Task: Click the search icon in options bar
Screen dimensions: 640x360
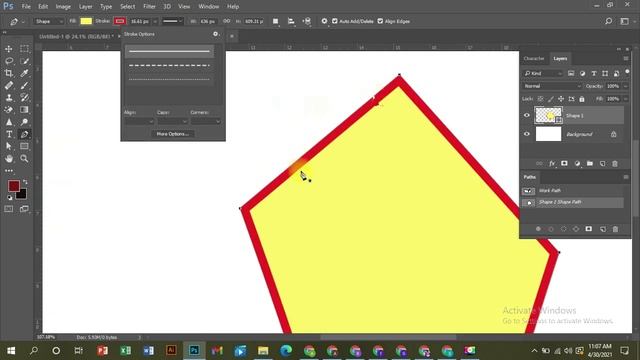Action: [608, 21]
